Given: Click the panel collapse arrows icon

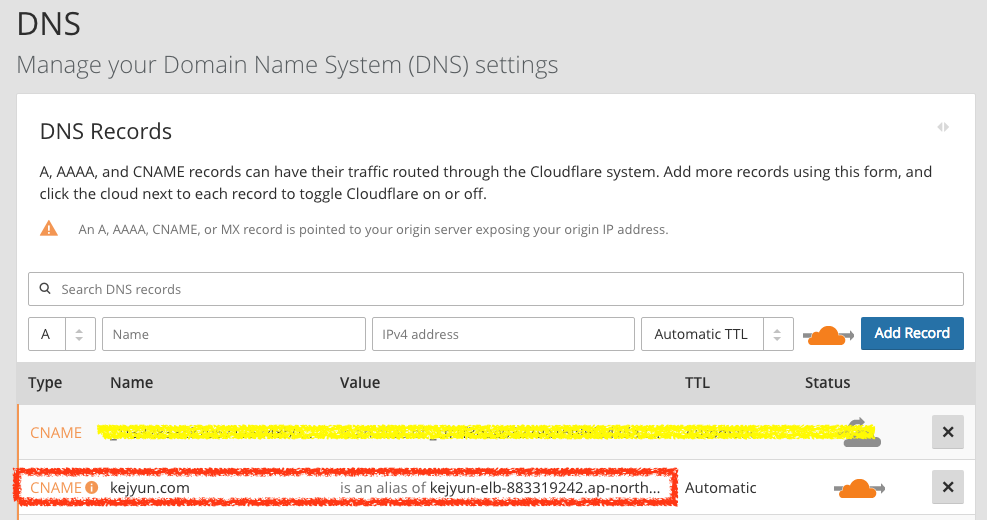Looking at the screenshot, I should 942,127.
